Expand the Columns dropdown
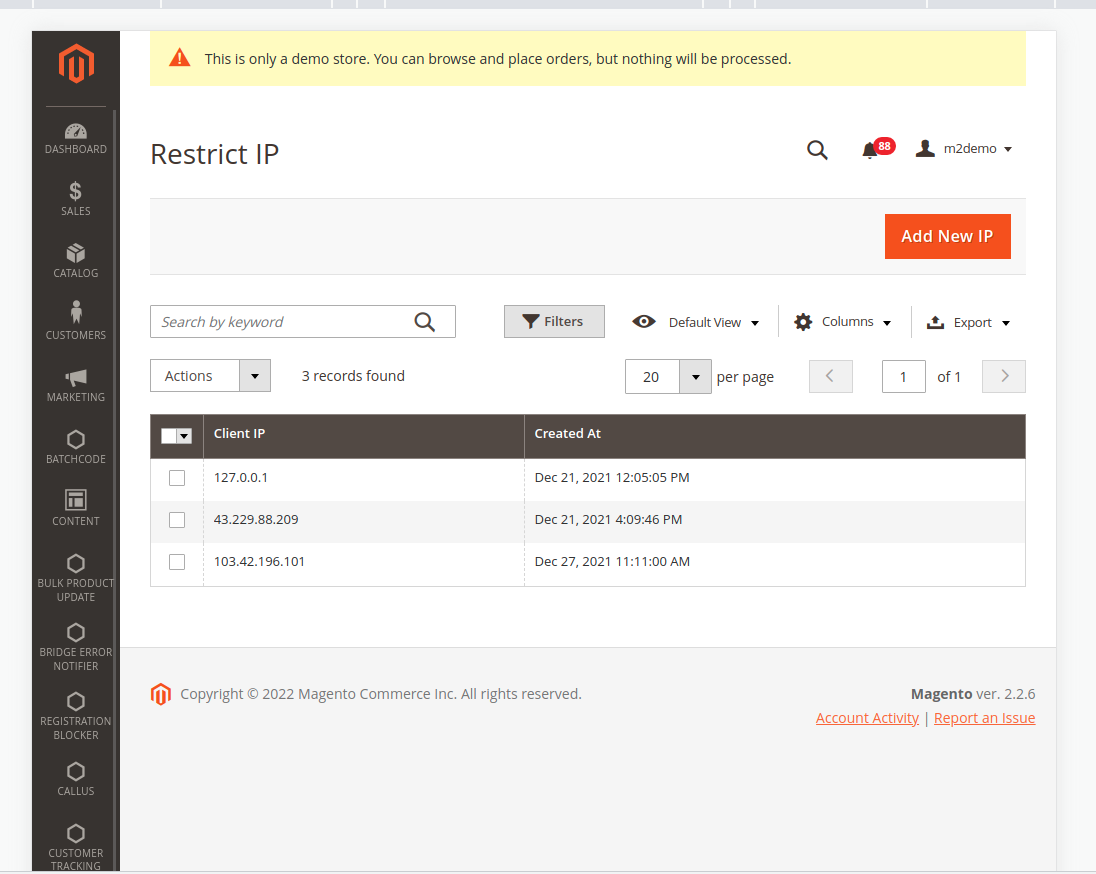The image size is (1096, 874). click(x=842, y=322)
